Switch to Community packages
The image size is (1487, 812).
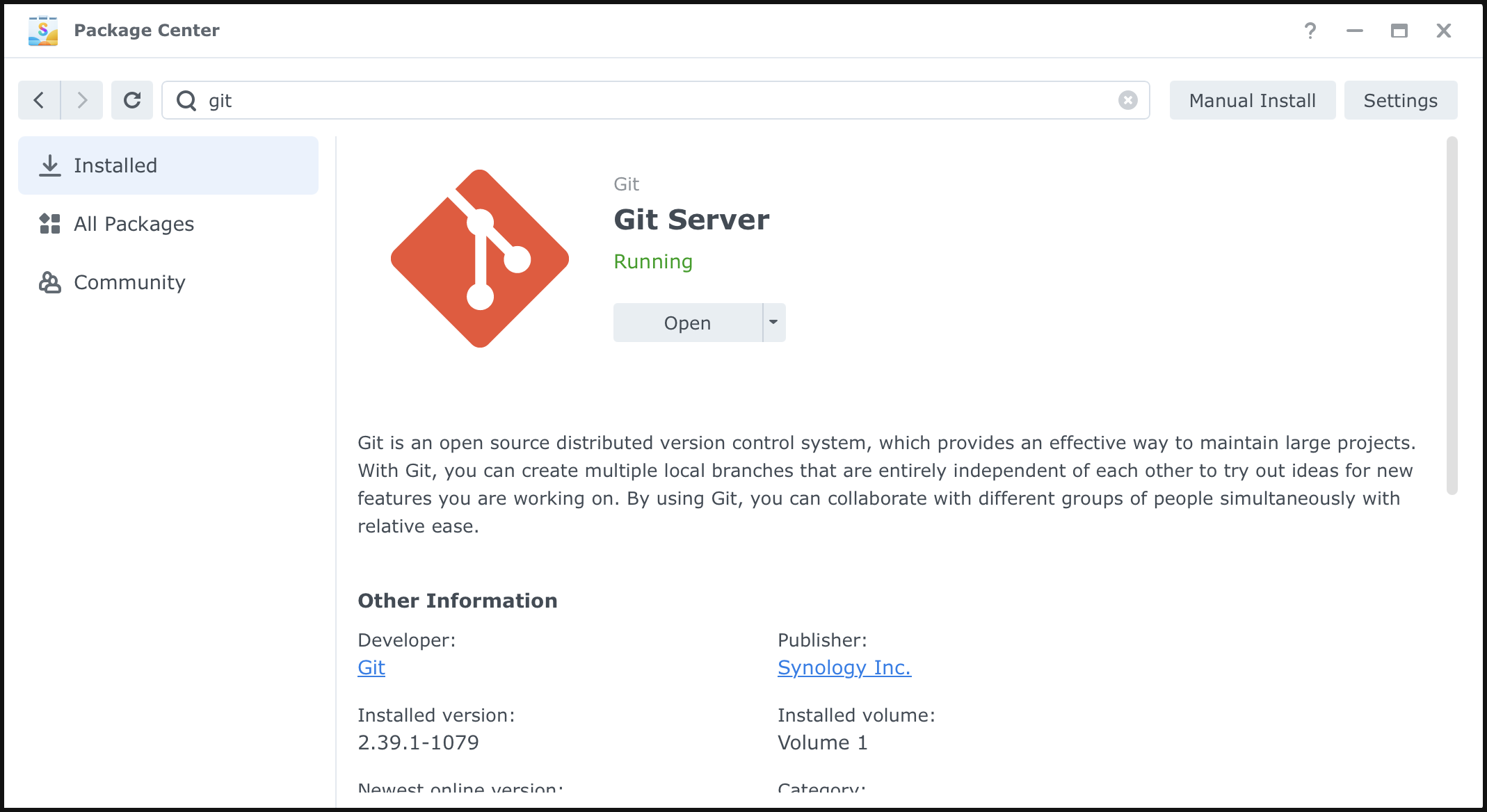129,282
